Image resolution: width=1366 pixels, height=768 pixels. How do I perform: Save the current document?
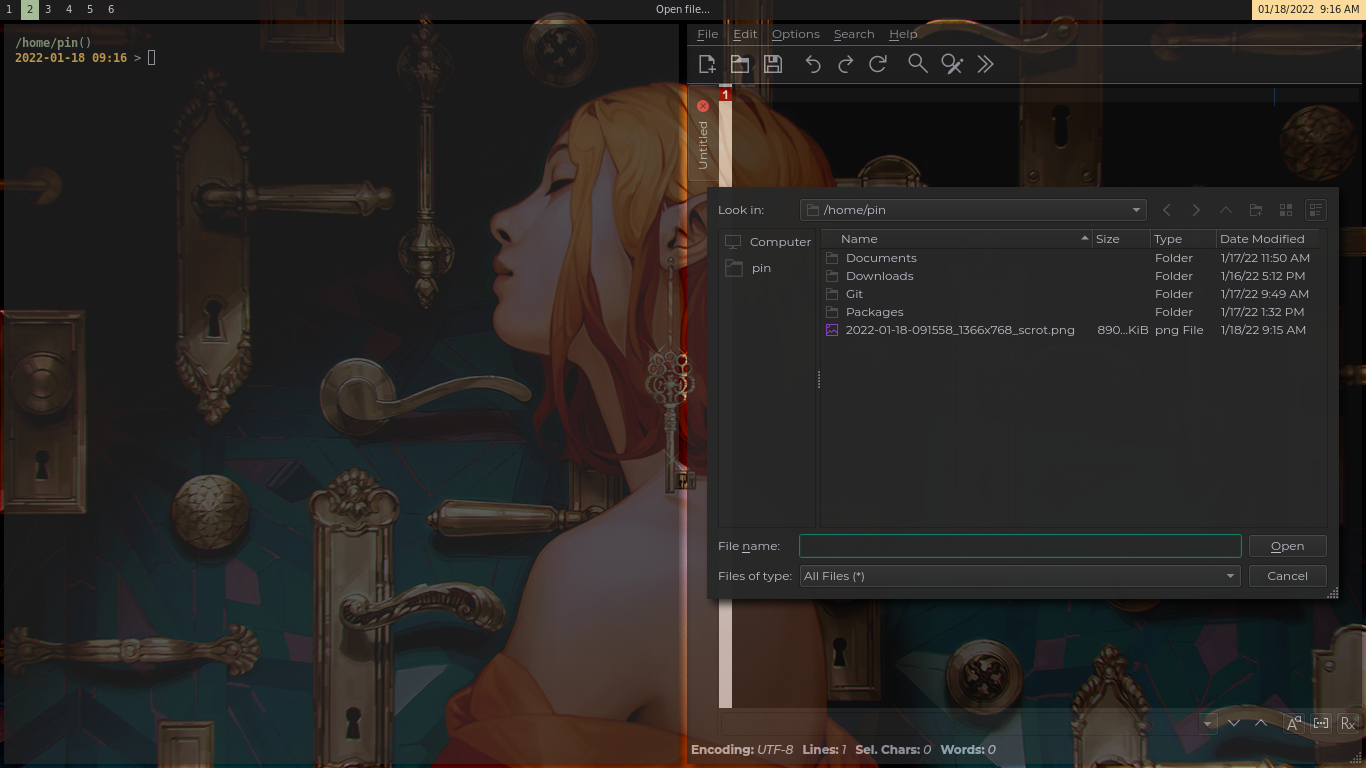(773, 63)
